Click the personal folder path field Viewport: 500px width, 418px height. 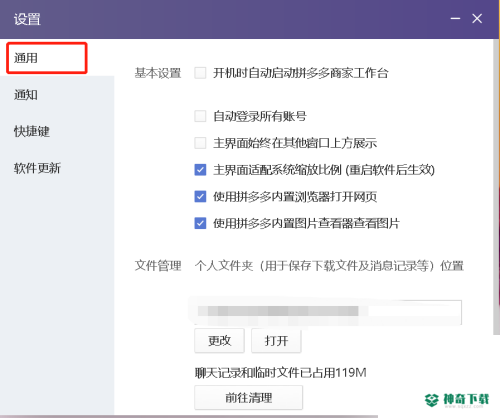pos(328,312)
